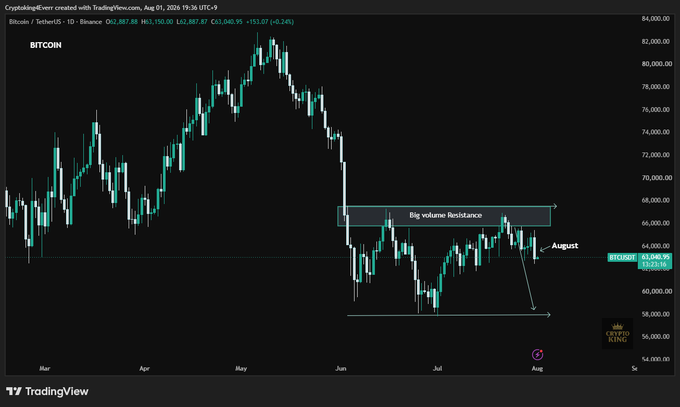
Task: Click the 84,000.00 price axis label
Action: coord(655,19)
